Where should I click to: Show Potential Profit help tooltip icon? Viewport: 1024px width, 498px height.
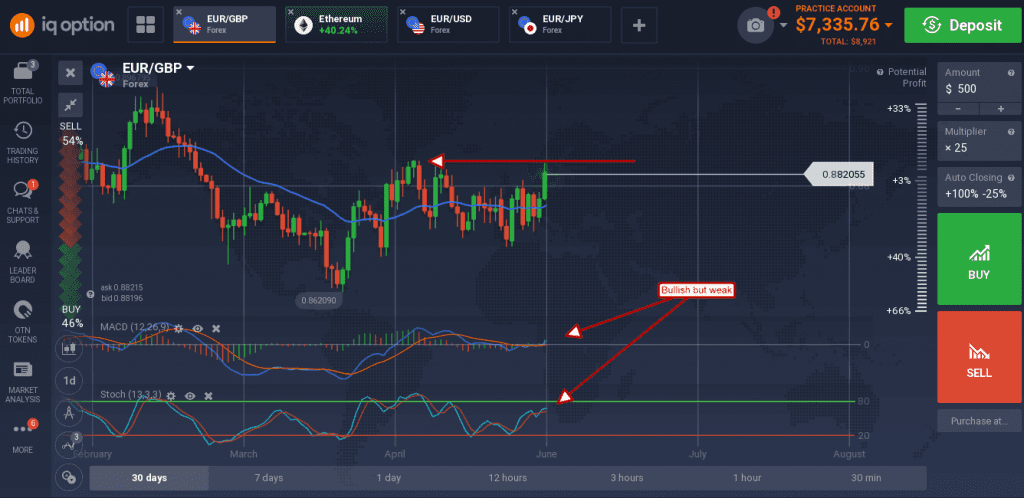(x=880, y=72)
